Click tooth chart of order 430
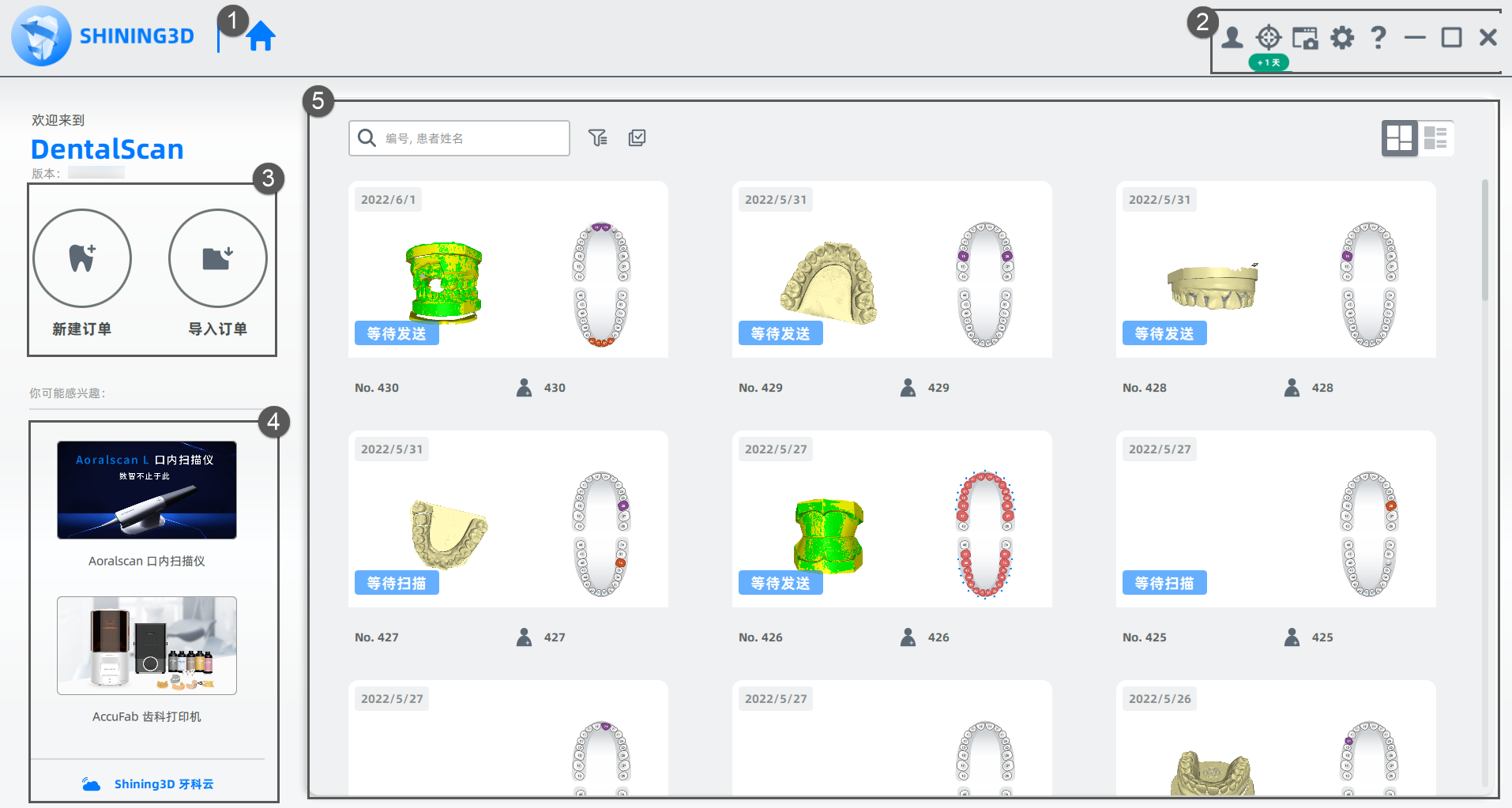This screenshot has width=1512, height=808. (601, 284)
